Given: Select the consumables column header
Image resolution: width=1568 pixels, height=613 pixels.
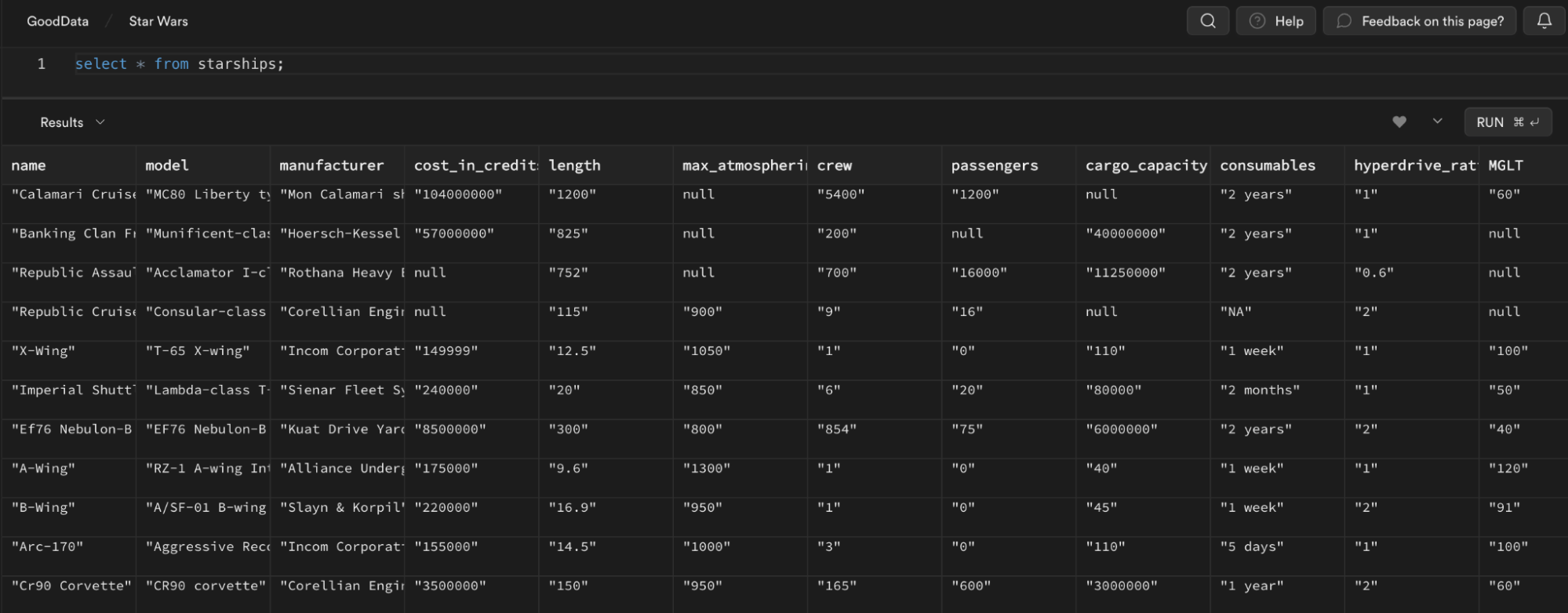Looking at the screenshot, I should tap(1277, 165).
